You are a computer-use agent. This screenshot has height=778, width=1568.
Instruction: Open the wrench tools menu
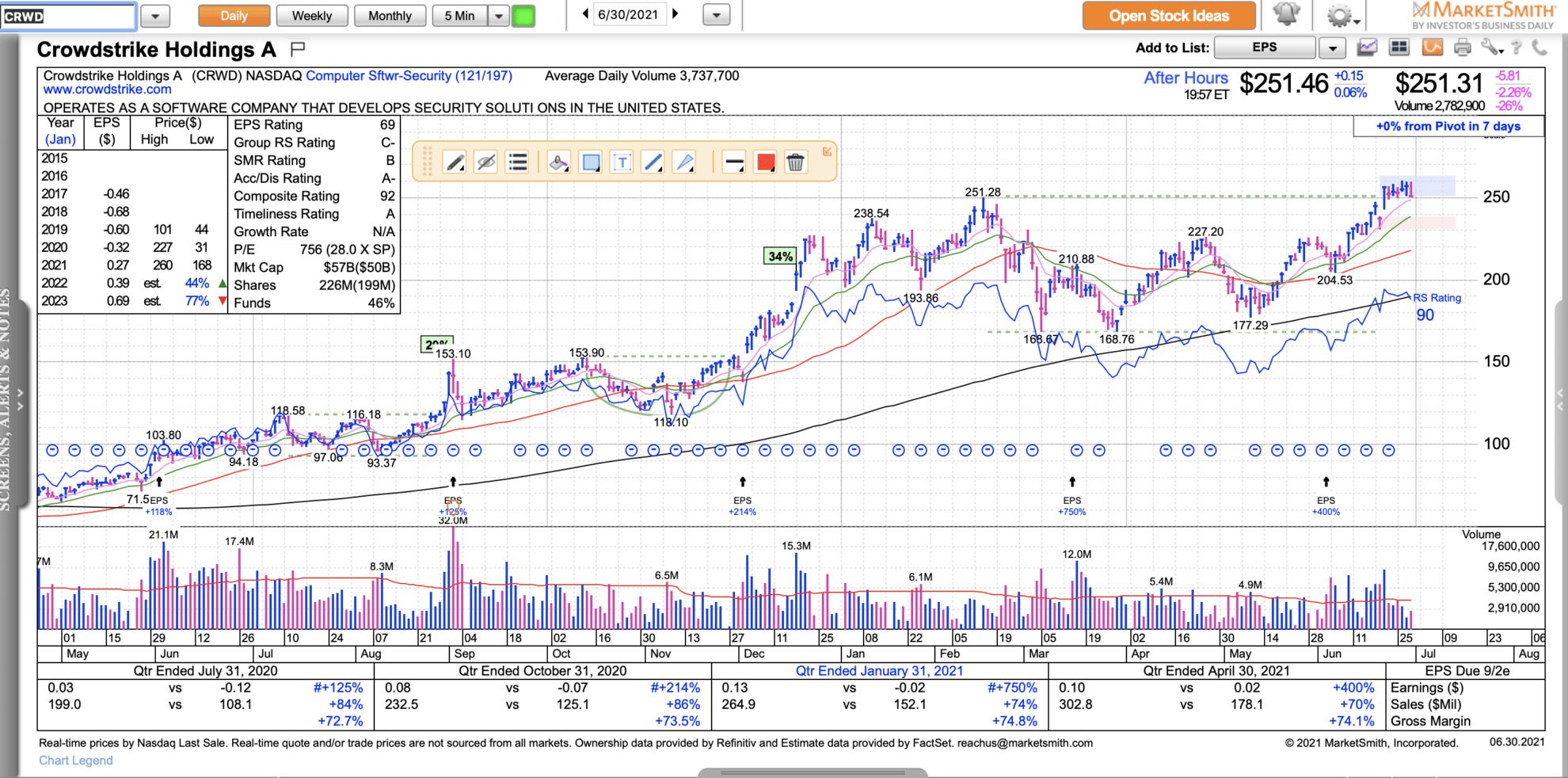coord(1491,48)
